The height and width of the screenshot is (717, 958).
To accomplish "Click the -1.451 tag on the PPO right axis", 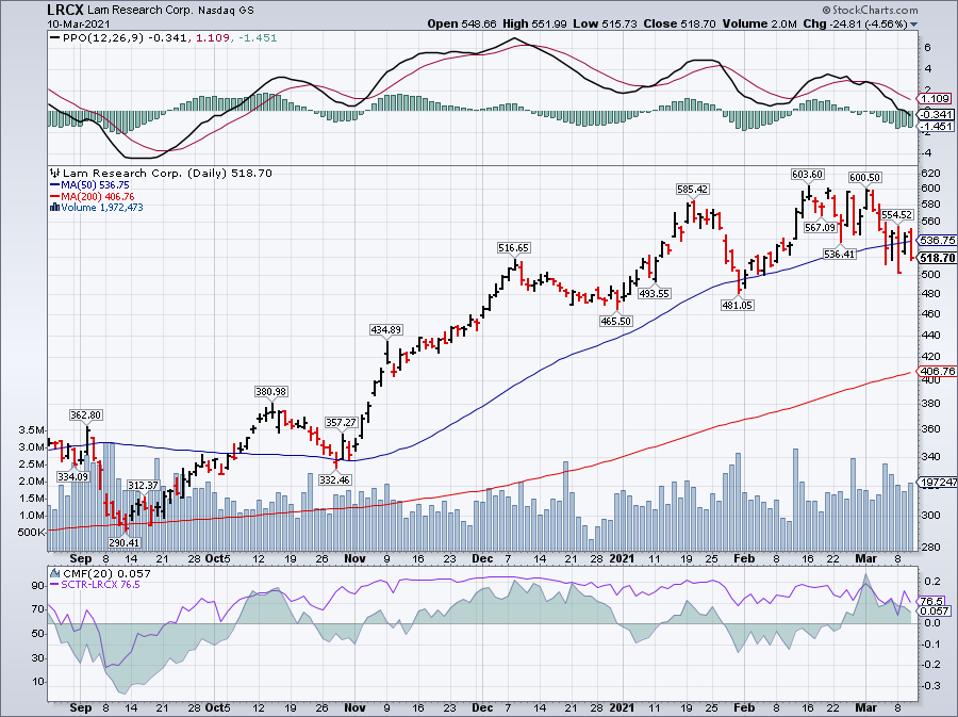I will click(936, 126).
